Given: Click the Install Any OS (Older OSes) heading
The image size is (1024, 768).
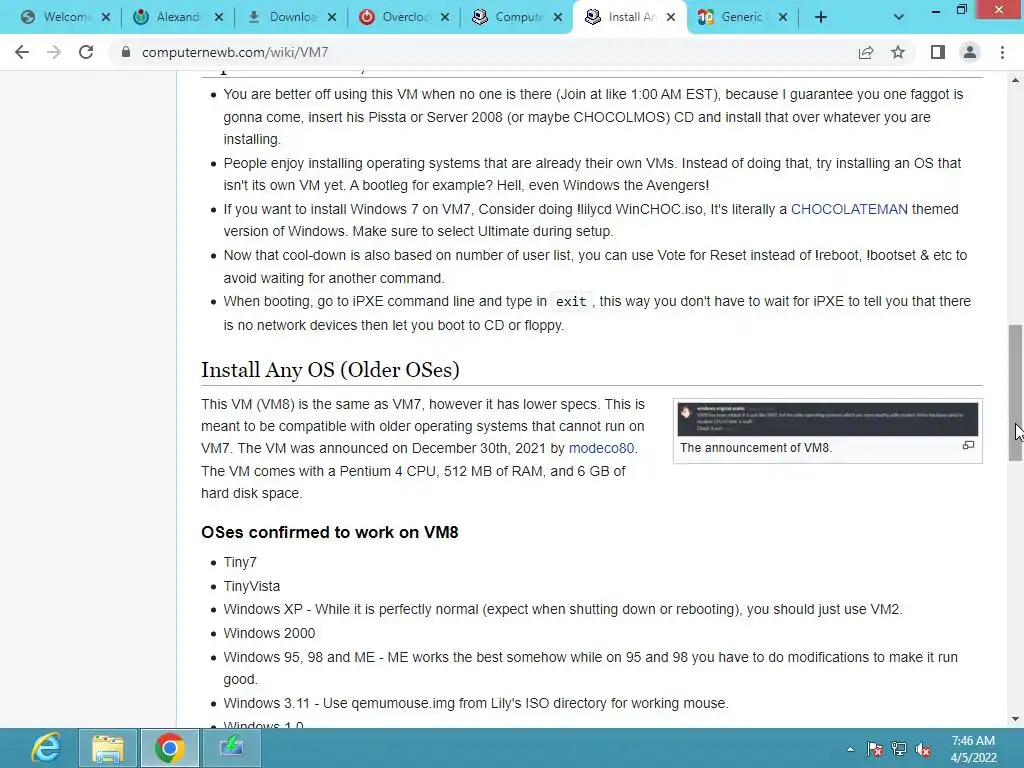Looking at the screenshot, I should (x=330, y=370).
